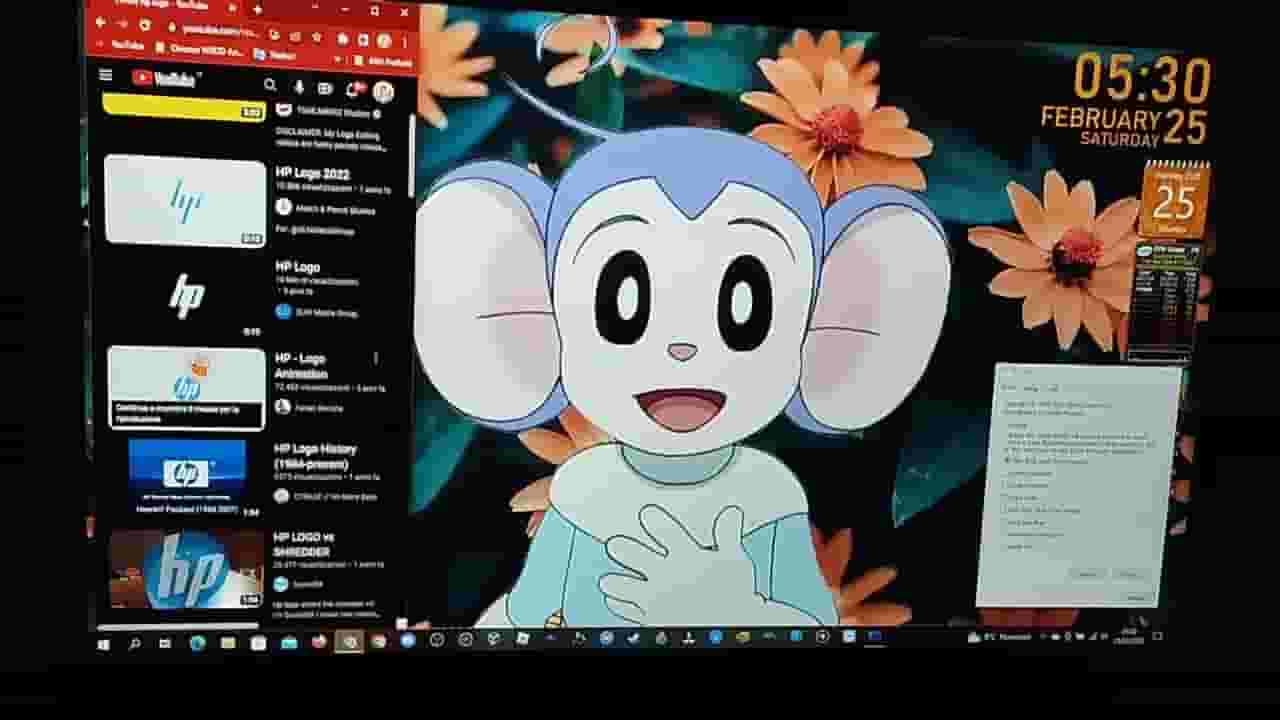Click the orange calendar widget showing 25
Image resolution: width=1280 pixels, height=720 pixels.
click(1174, 199)
